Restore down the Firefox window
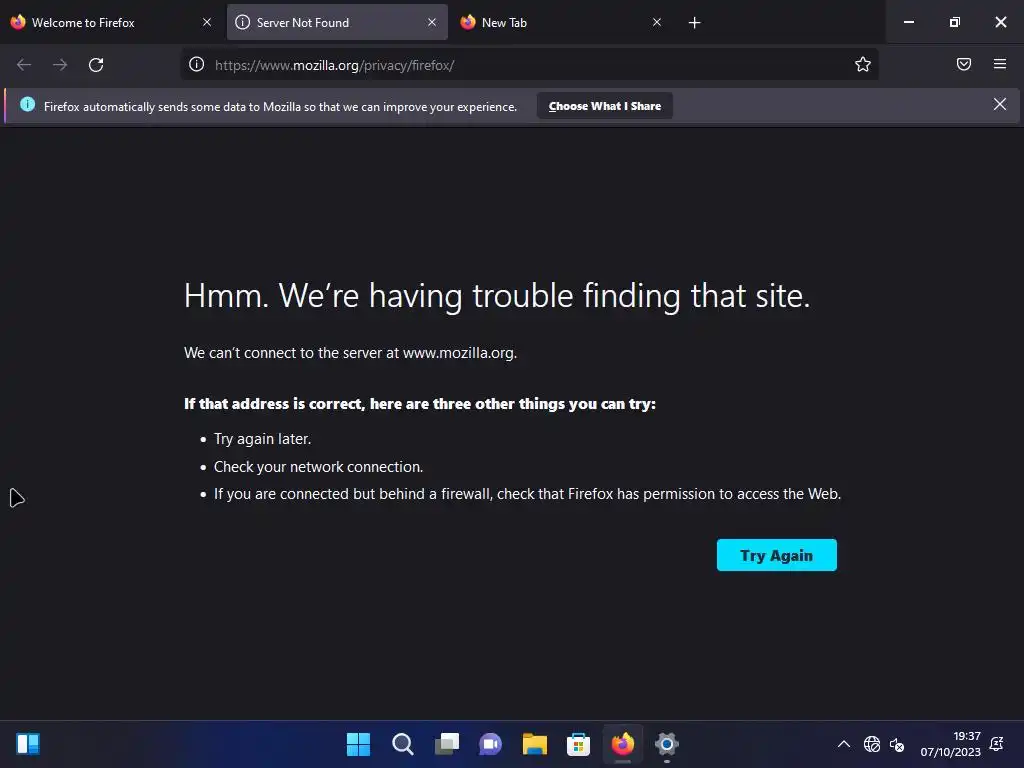Image resolution: width=1024 pixels, height=768 pixels. [x=955, y=22]
